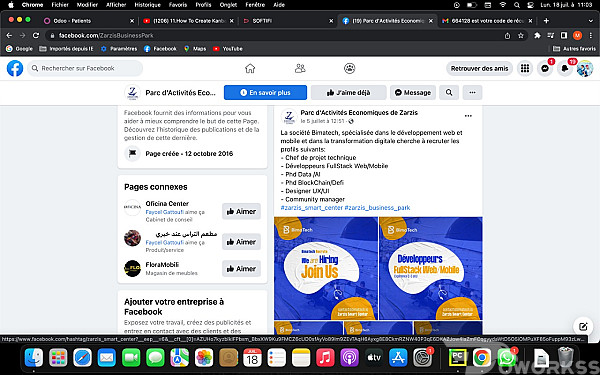This screenshot has width=600, height=375.
Task: Open Facebook notifications bell
Action: click(x=565, y=68)
